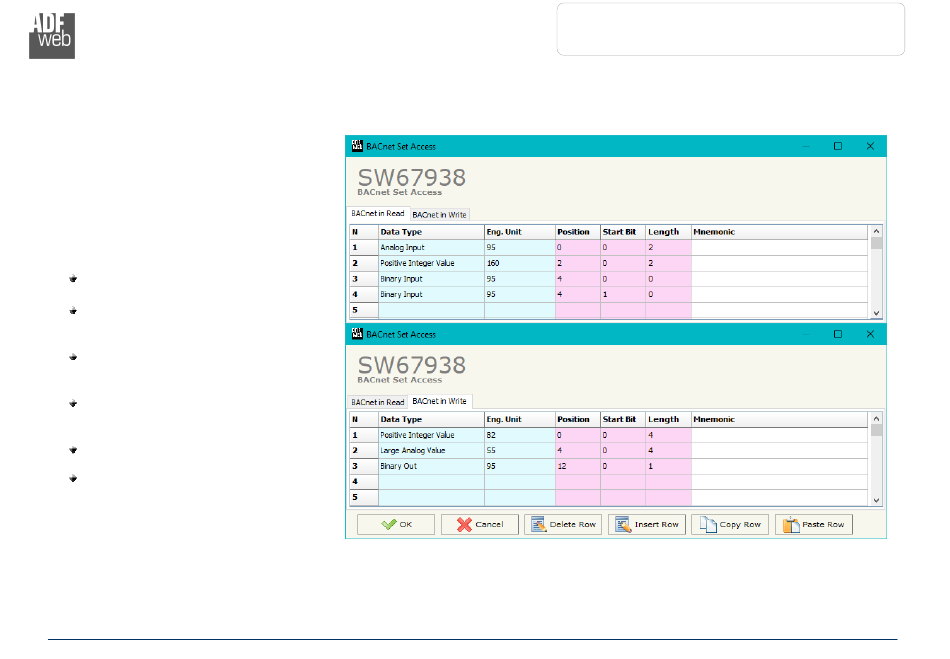Click empty Data Type cell in lower row 4
The width and height of the screenshot is (950, 659).
431,482
